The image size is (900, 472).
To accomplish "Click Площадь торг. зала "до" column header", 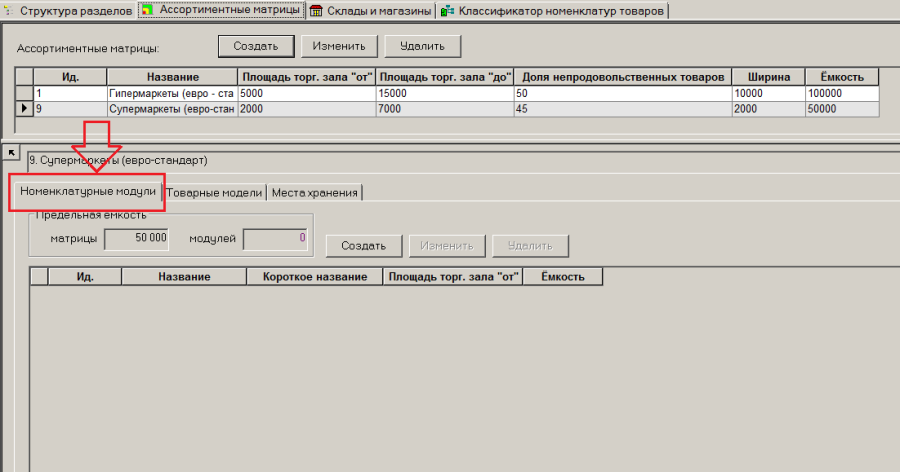I will click(445, 77).
